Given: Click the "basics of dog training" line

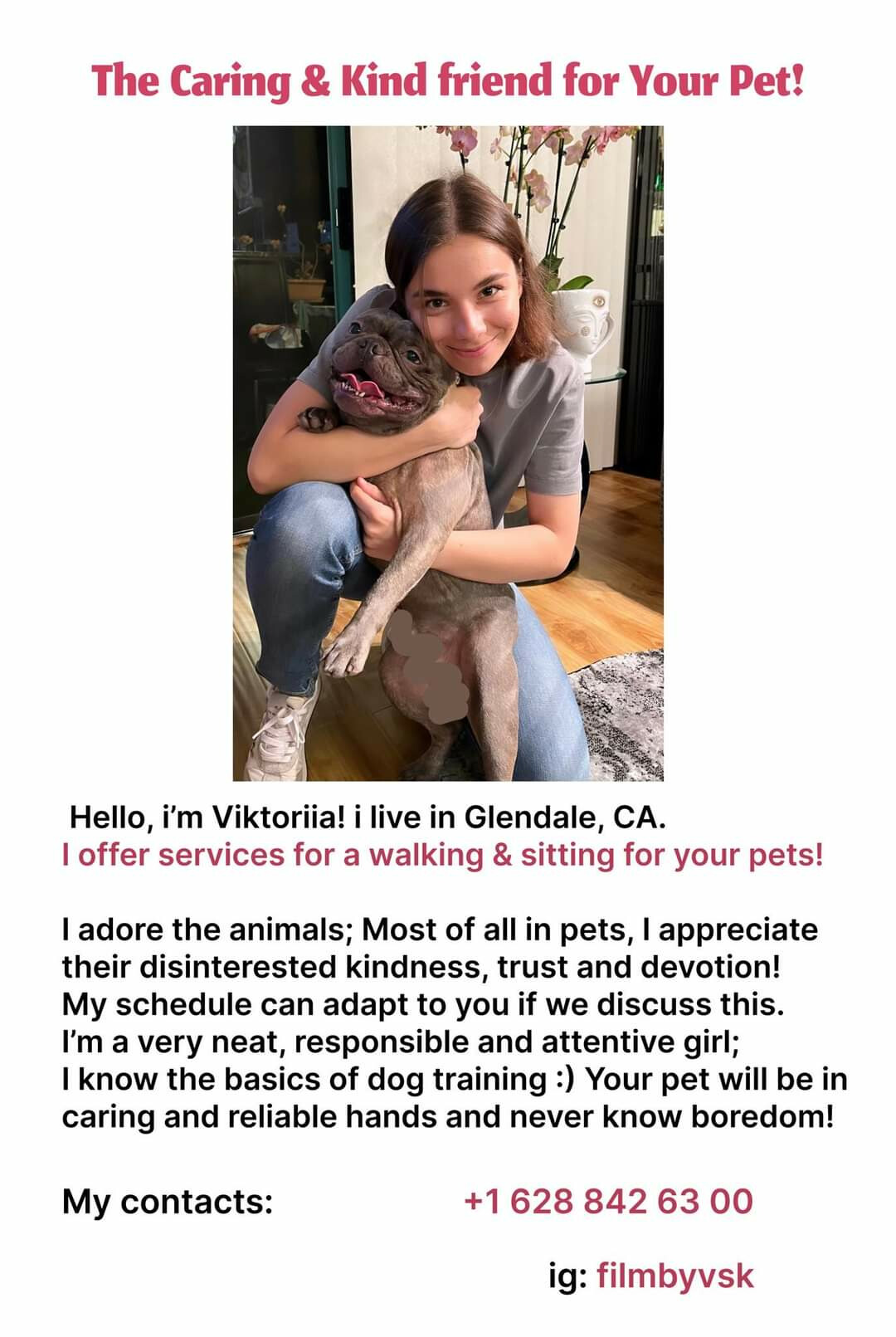Looking at the screenshot, I should tap(455, 1079).
